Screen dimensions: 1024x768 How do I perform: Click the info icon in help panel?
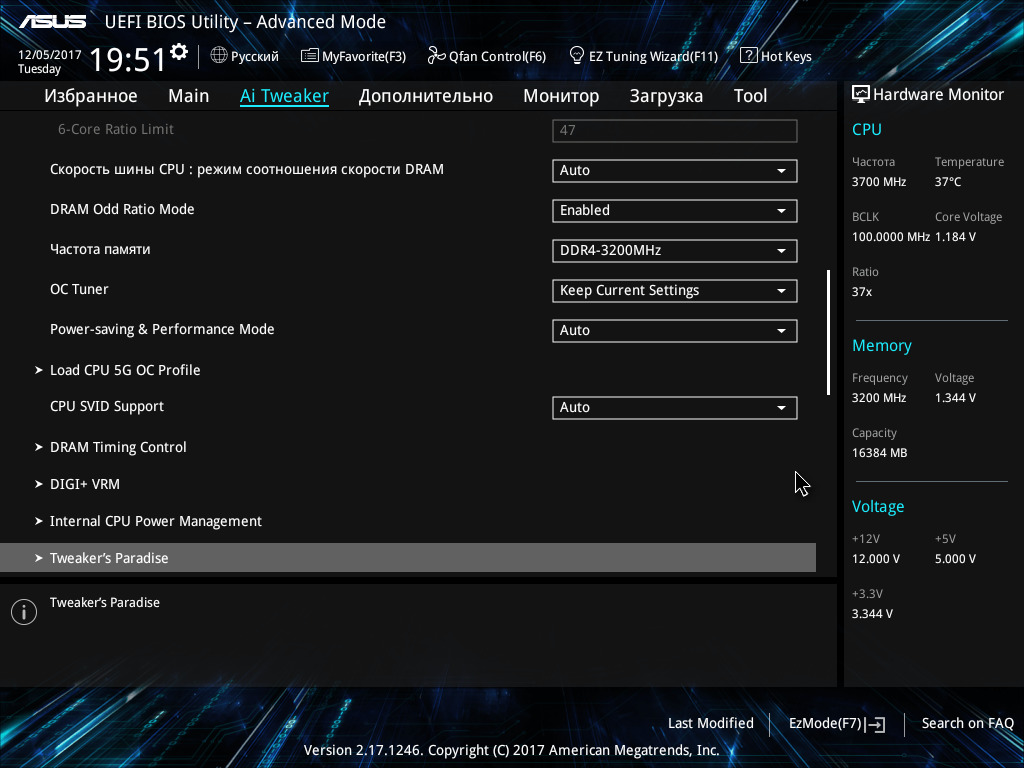24,612
